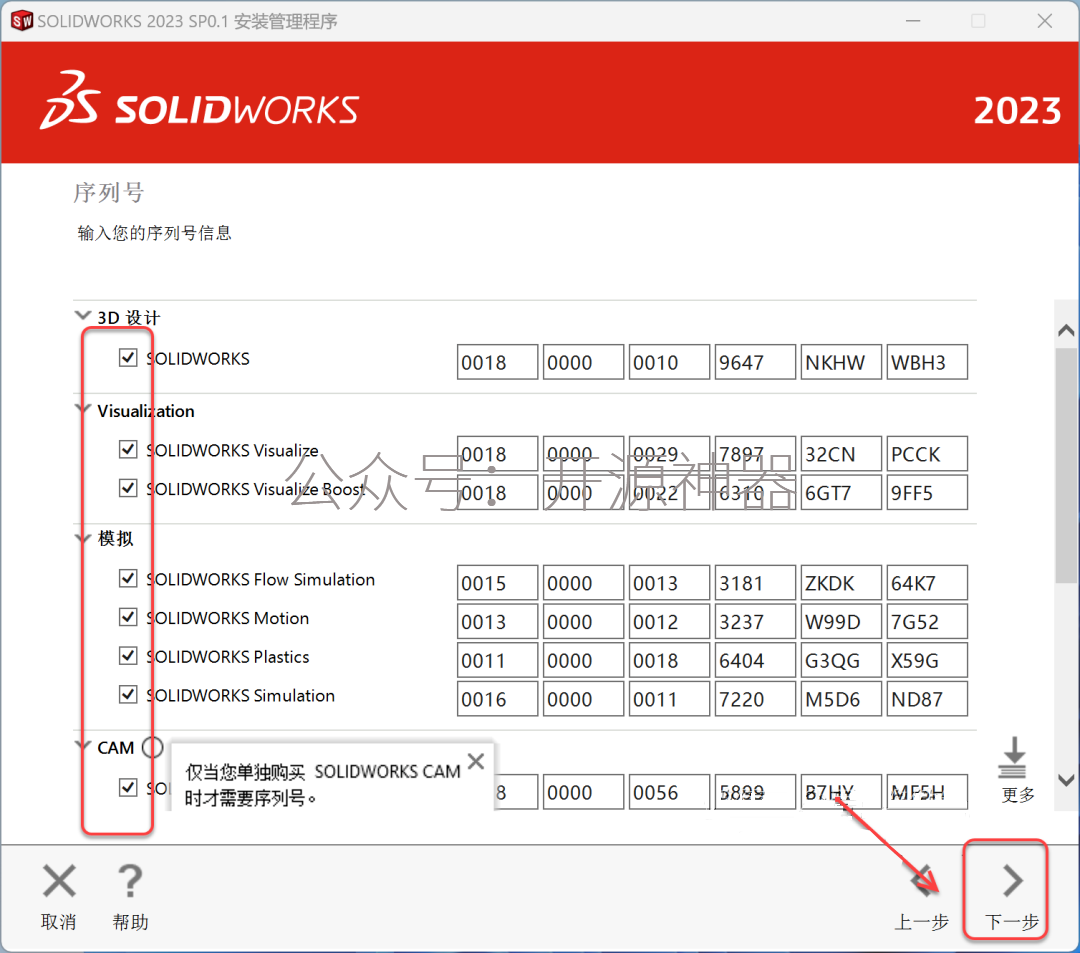Click the SOLIDWORKS title bar app icon
The width and height of the screenshot is (1080, 953).
[x=21, y=21]
